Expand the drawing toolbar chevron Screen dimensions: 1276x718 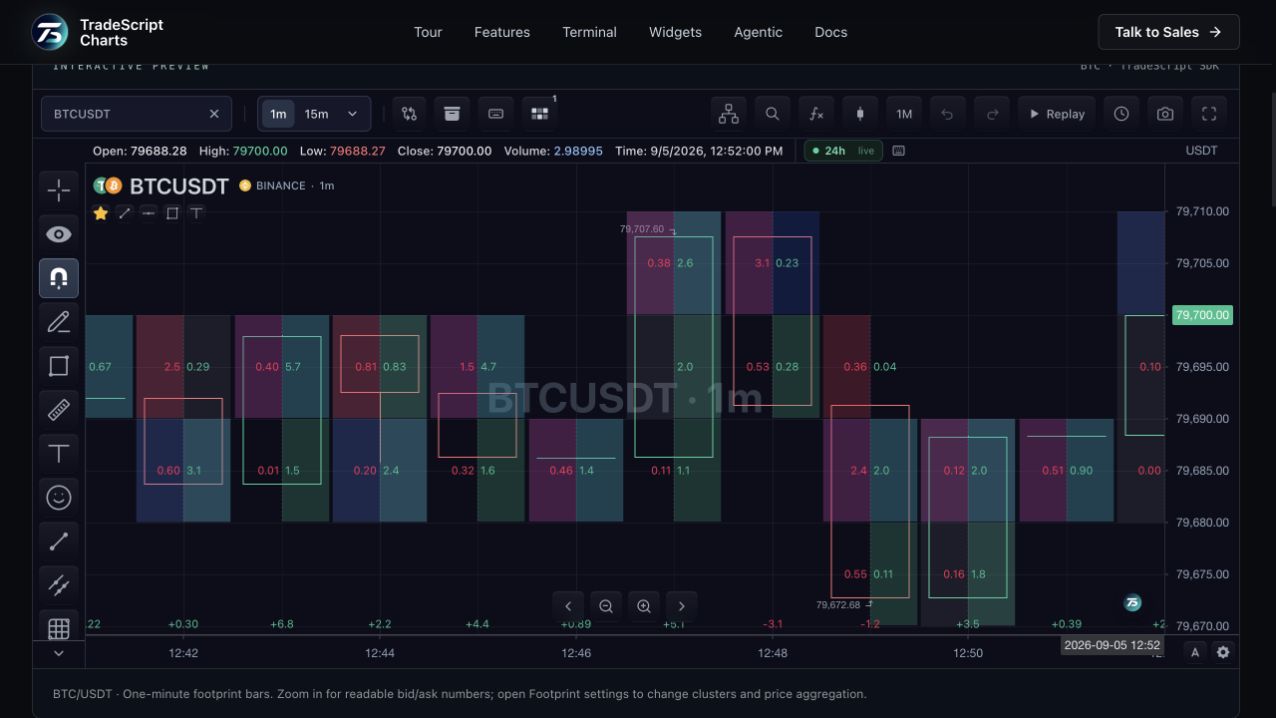click(x=59, y=653)
